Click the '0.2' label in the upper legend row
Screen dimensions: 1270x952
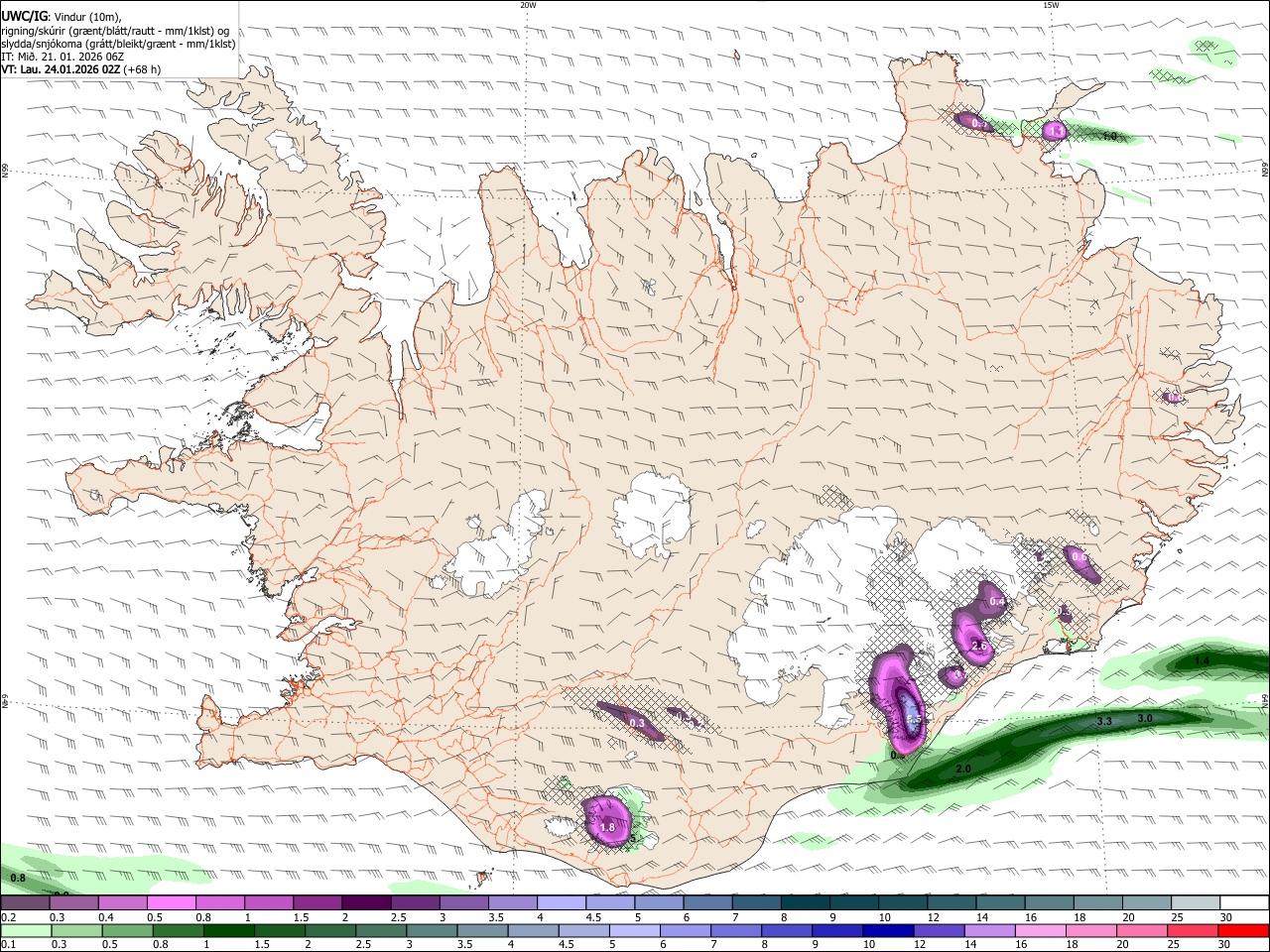click(8, 917)
